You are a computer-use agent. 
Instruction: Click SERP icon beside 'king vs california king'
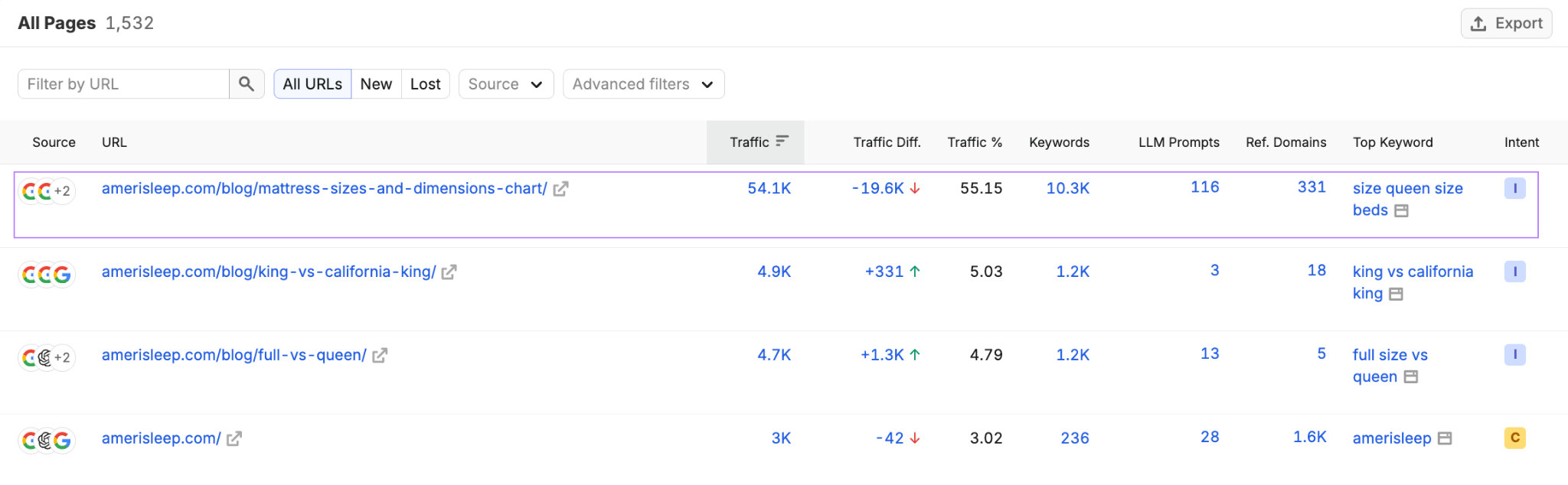1396,295
